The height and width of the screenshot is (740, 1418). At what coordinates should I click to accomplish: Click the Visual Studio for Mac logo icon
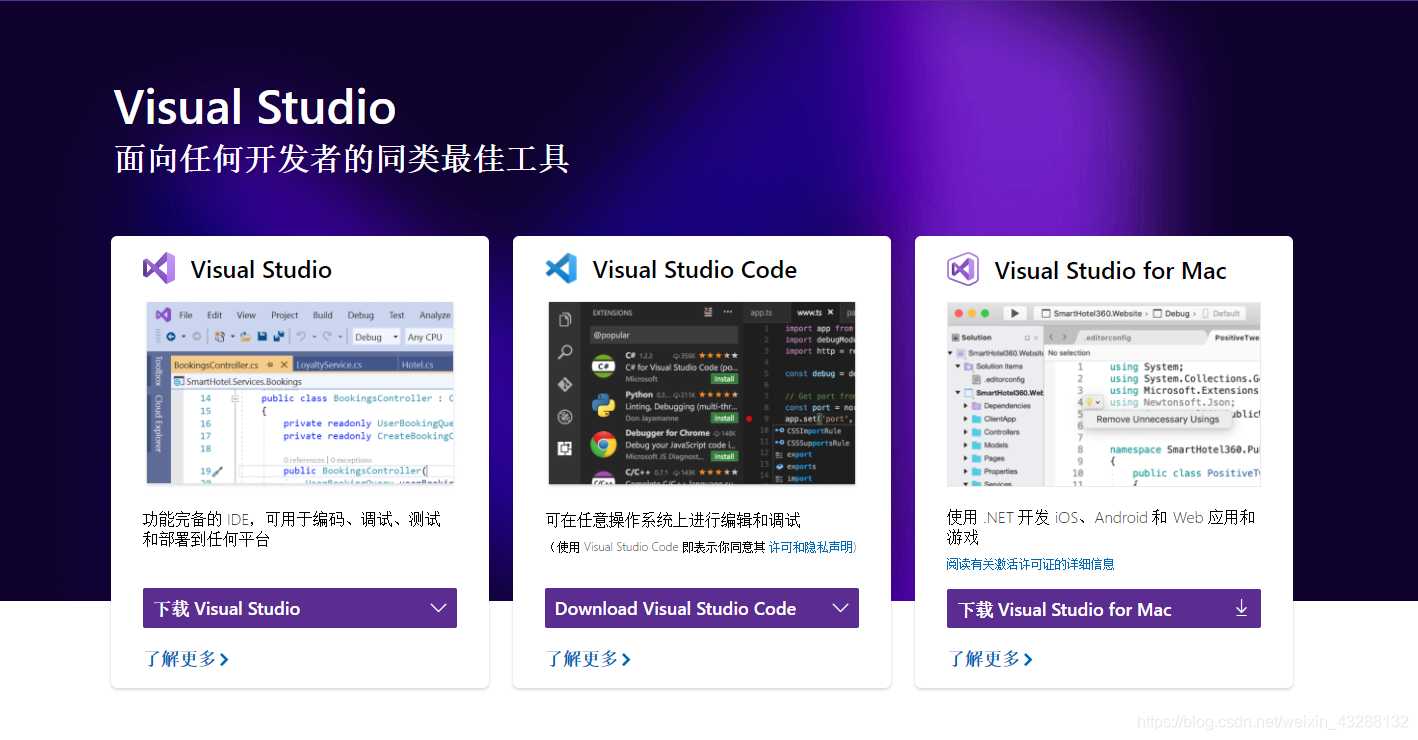(962, 269)
